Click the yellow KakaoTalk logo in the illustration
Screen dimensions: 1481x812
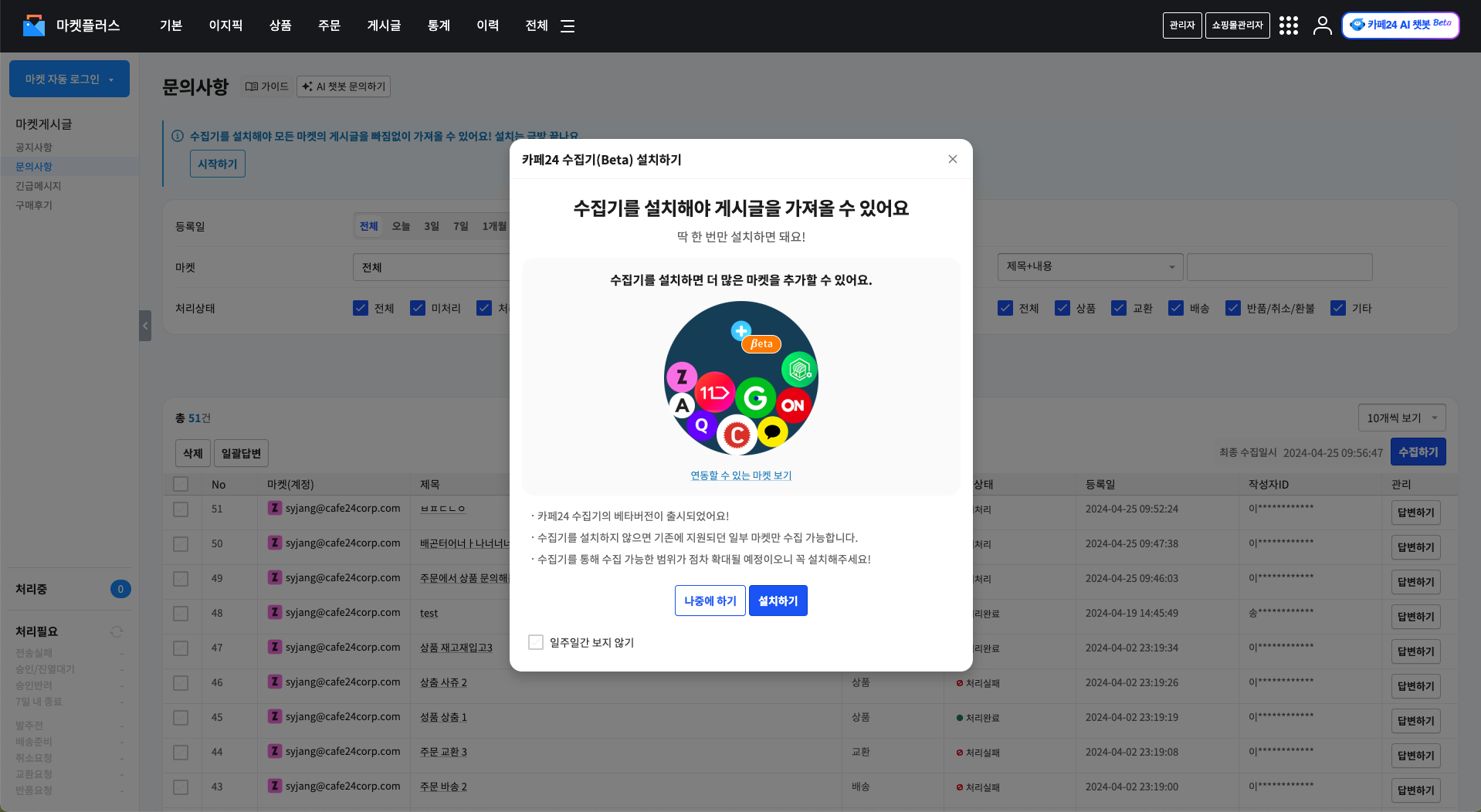click(x=772, y=431)
